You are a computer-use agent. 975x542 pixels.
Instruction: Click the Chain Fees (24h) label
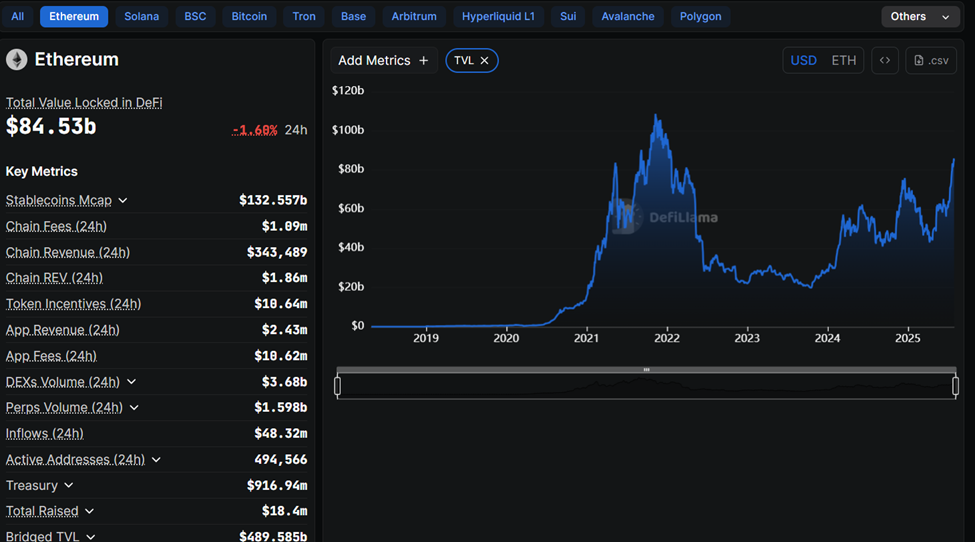pyautogui.click(x=56, y=226)
